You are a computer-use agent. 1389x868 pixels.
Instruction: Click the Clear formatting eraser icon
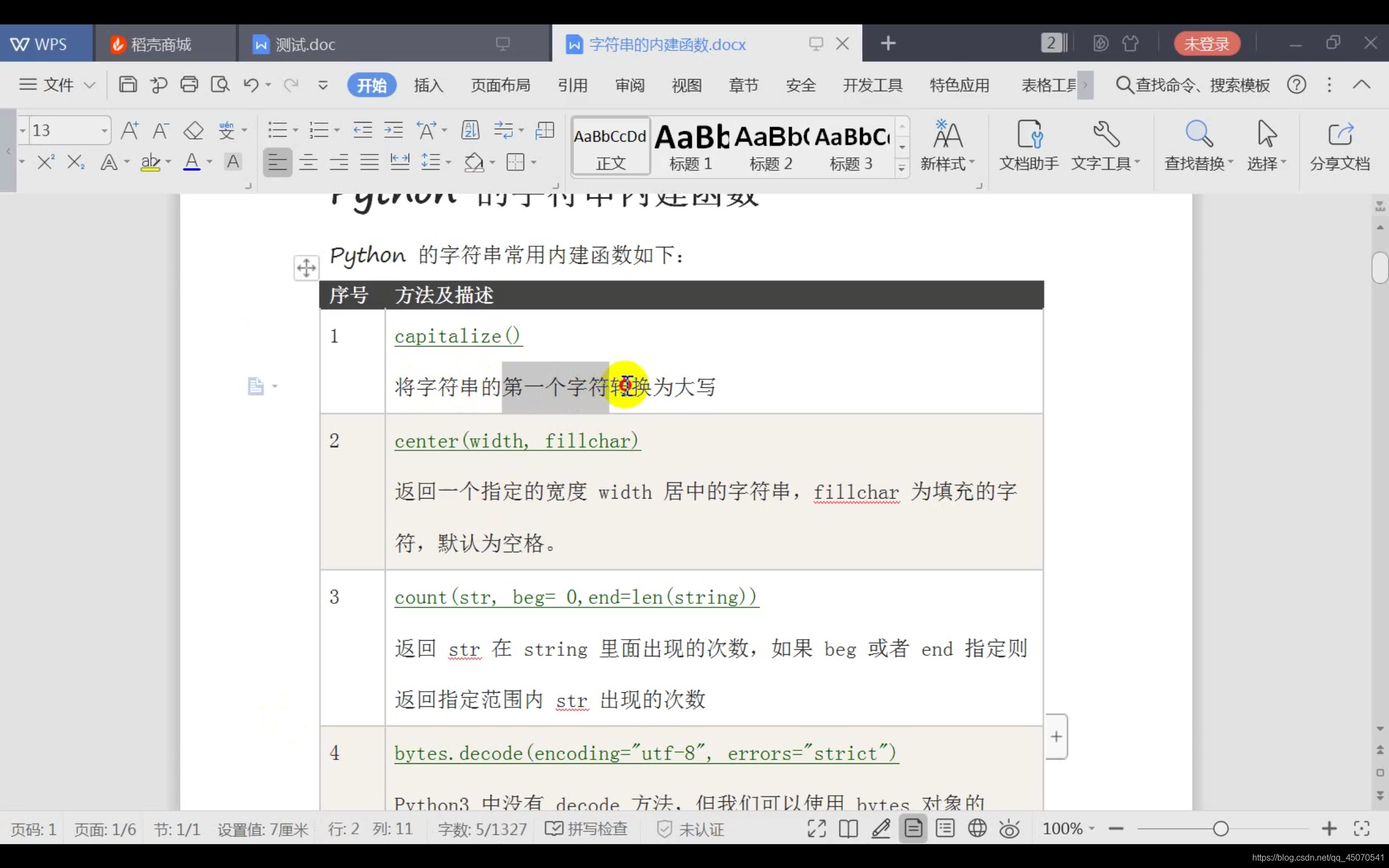click(x=193, y=130)
